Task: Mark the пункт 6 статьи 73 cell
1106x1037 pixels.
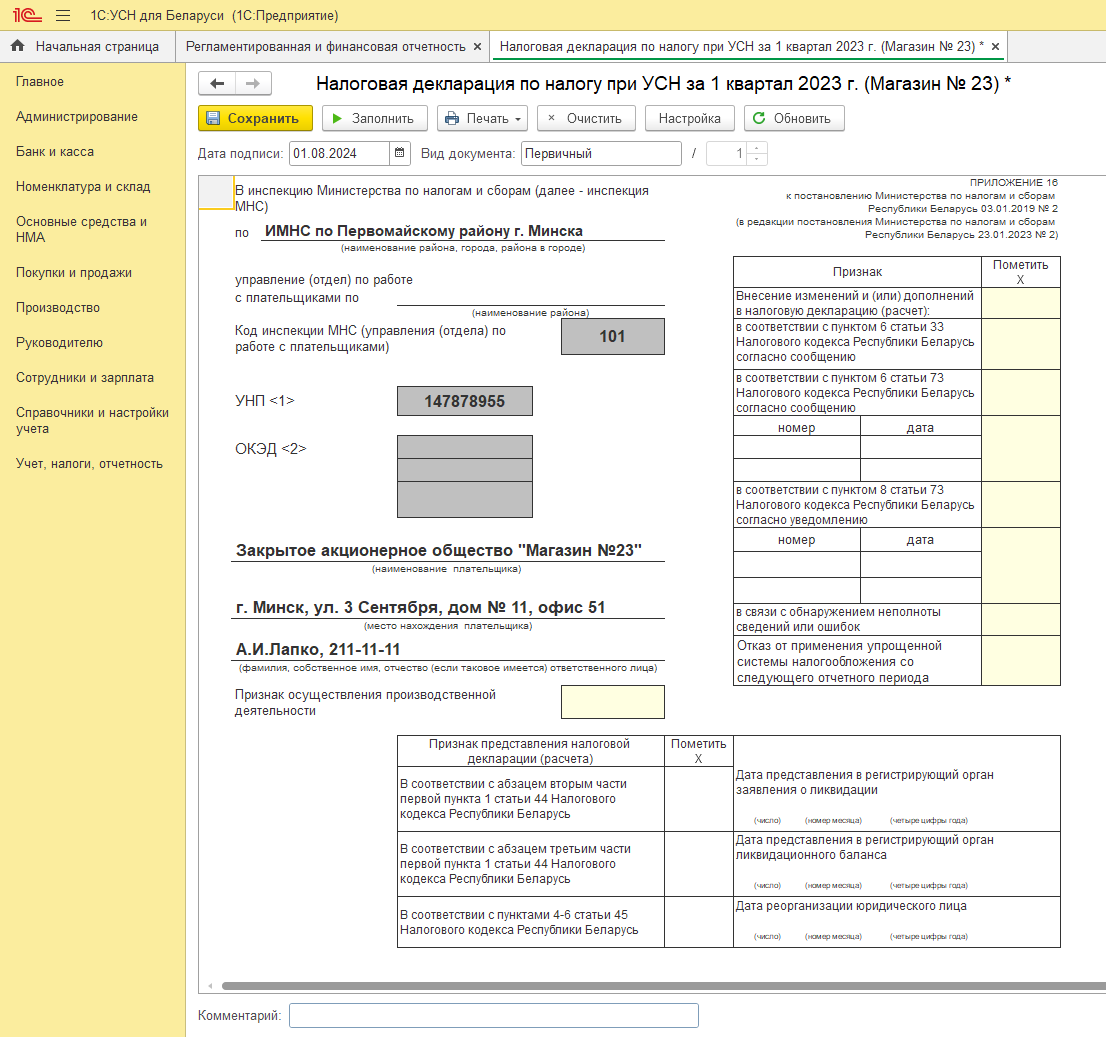Action: click(x=1021, y=393)
